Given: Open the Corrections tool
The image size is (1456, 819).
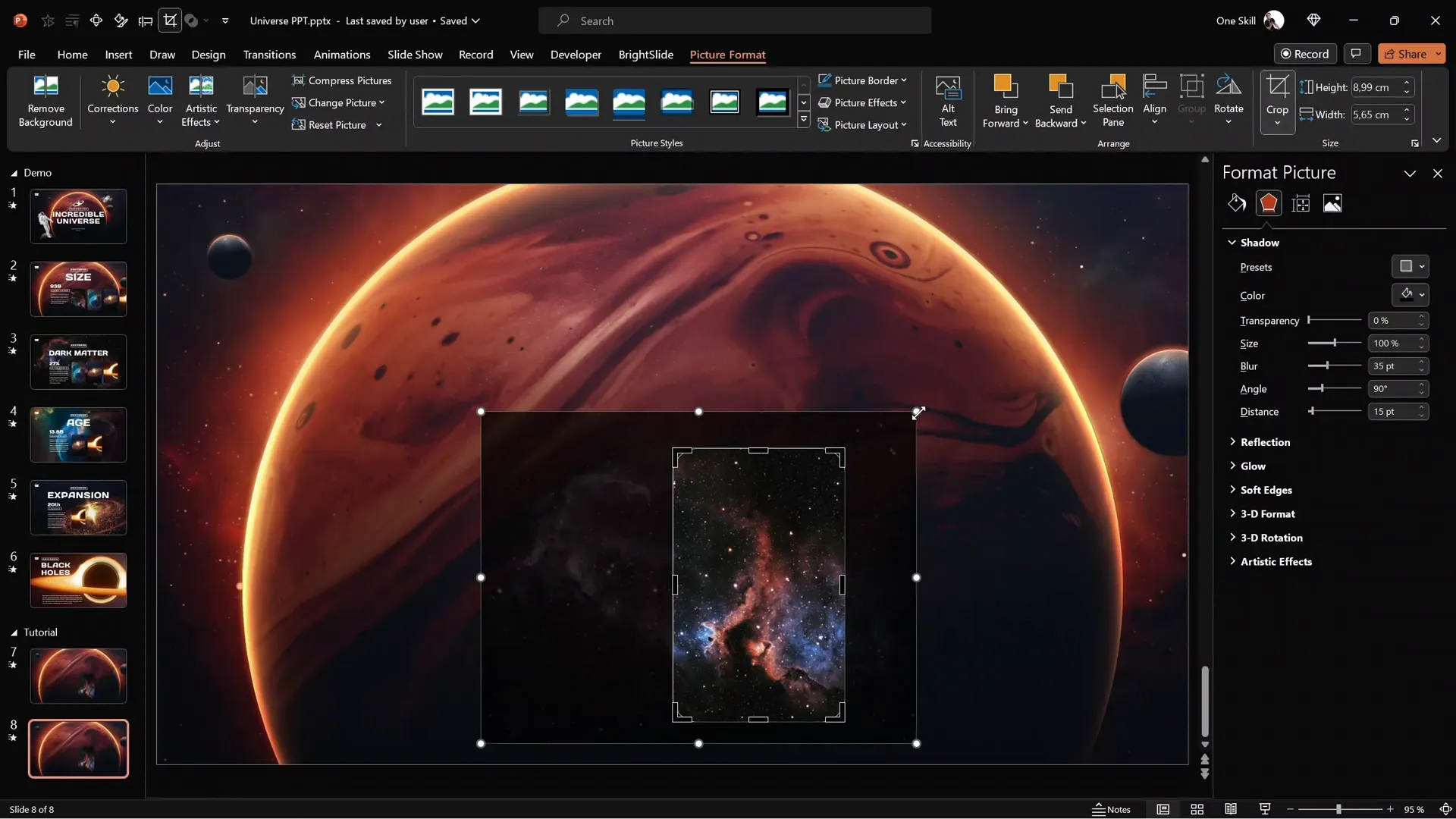Looking at the screenshot, I should [112, 100].
